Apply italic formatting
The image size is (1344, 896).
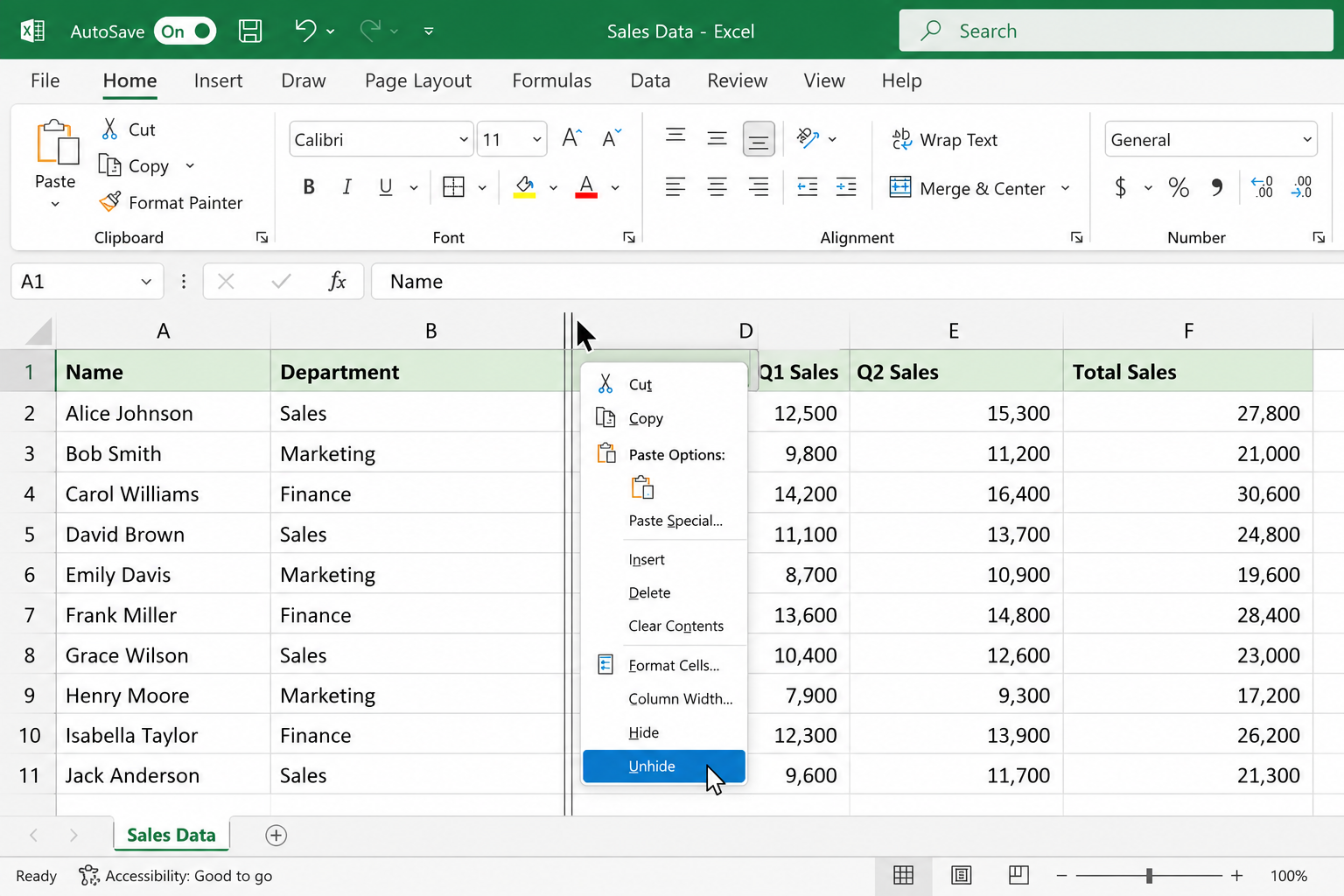tap(346, 186)
